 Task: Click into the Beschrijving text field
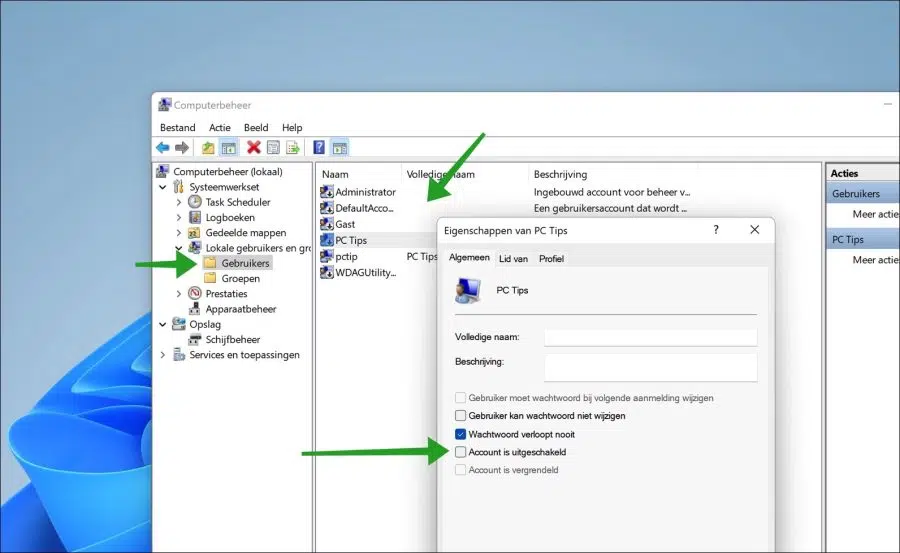(650, 368)
